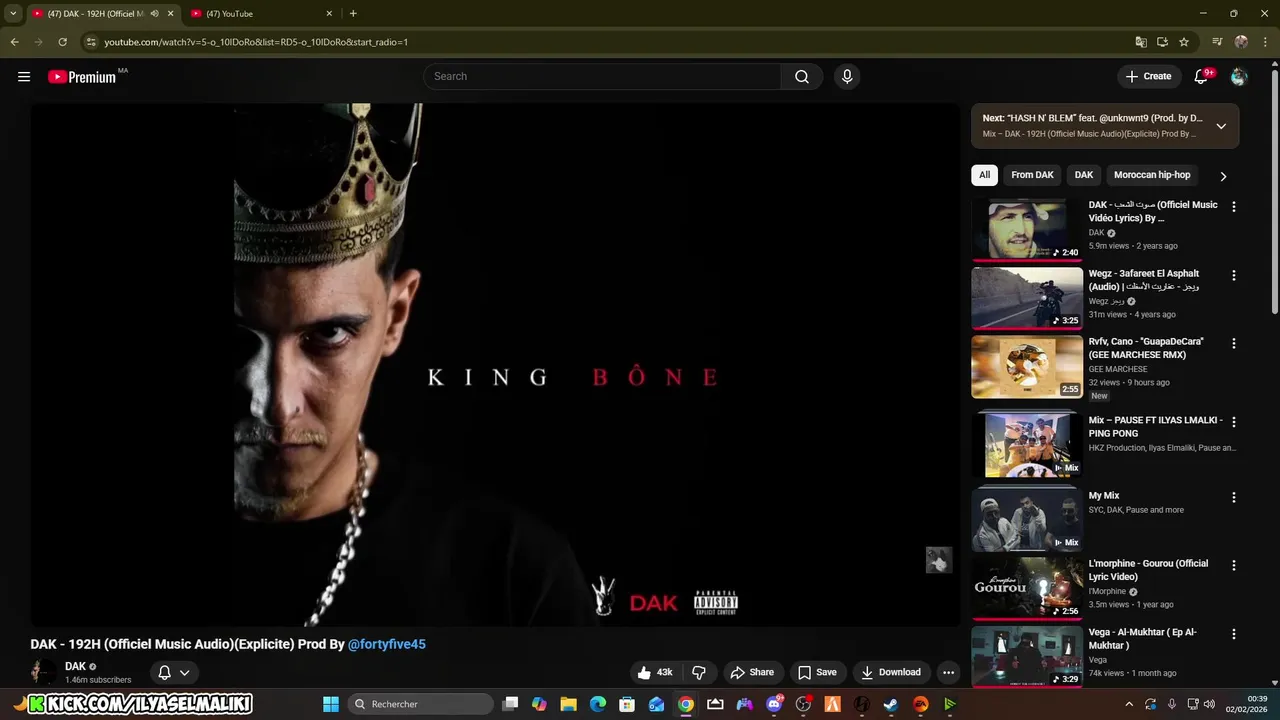1280x720 pixels.
Task: Share the video
Action: (x=752, y=672)
